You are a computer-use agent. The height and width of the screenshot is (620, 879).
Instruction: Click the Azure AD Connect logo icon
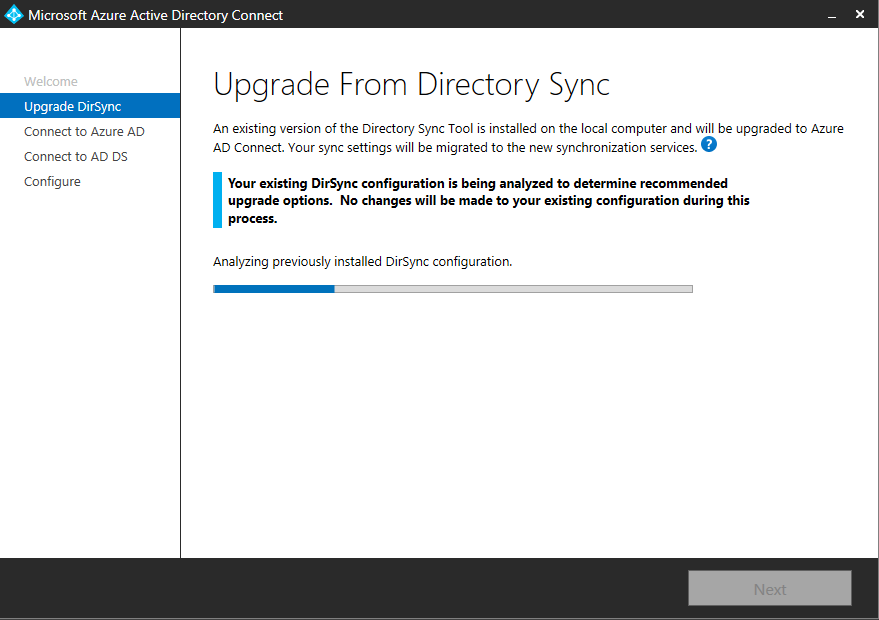point(14,15)
